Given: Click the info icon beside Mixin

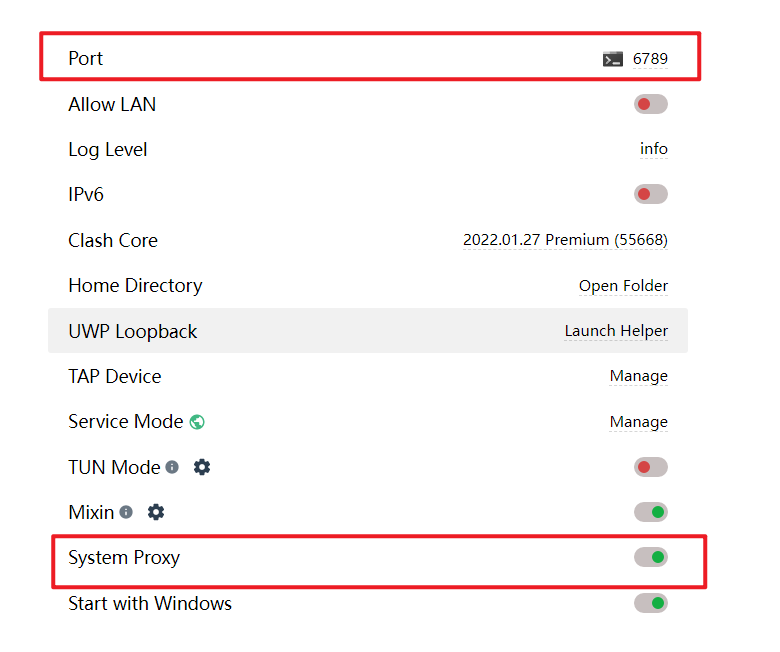Looking at the screenshot, I should tap(126, 512).
